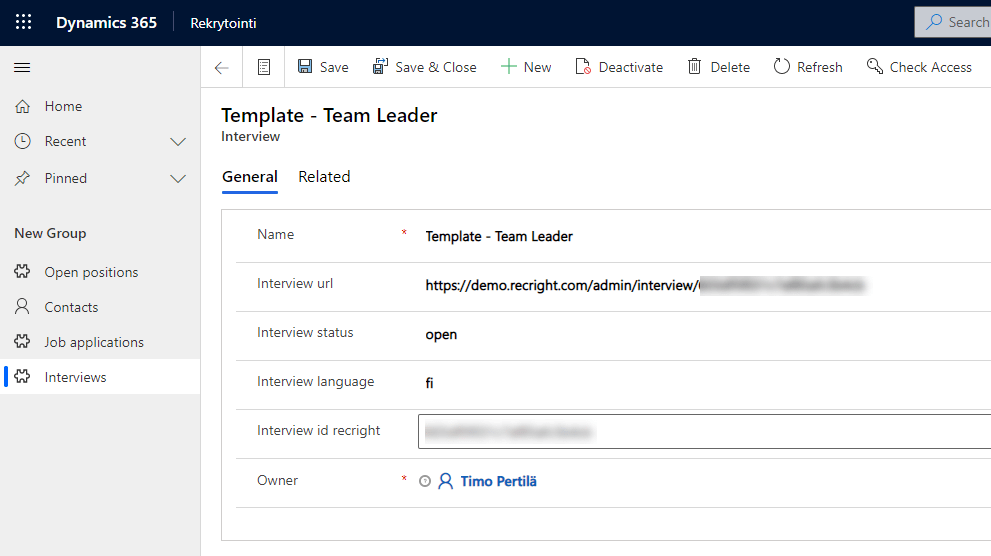Open the form record set icon
This screenshot has height=556, width=991.
coord(264,67)
